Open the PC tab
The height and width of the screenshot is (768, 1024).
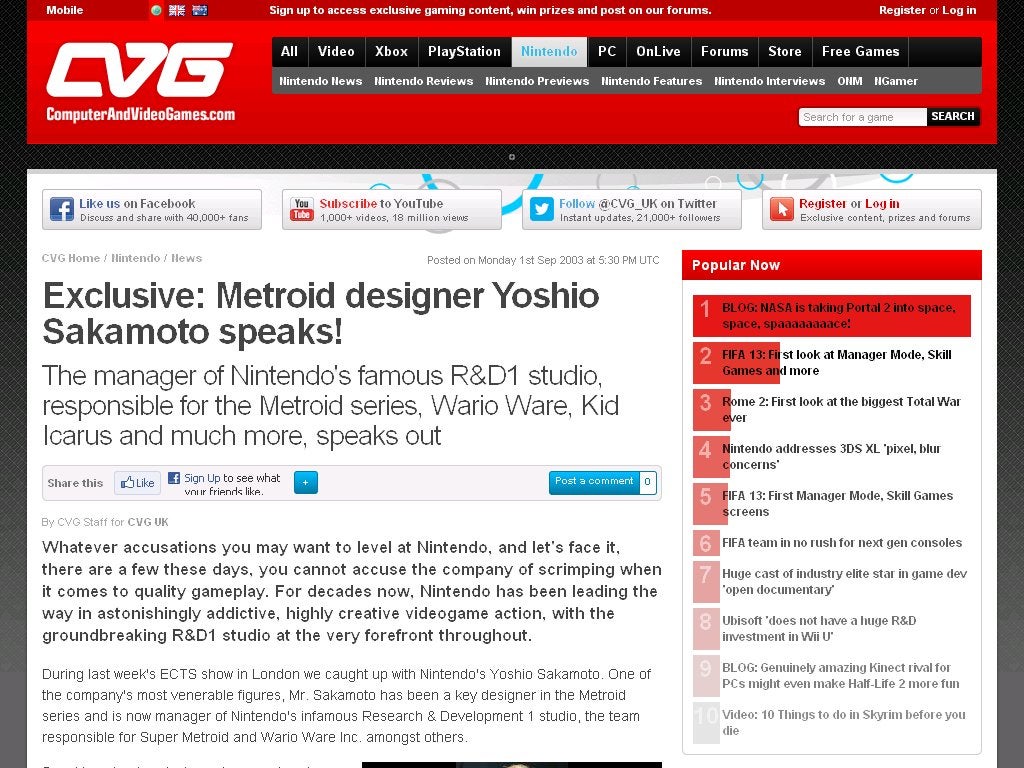click(x=607, y=52)
